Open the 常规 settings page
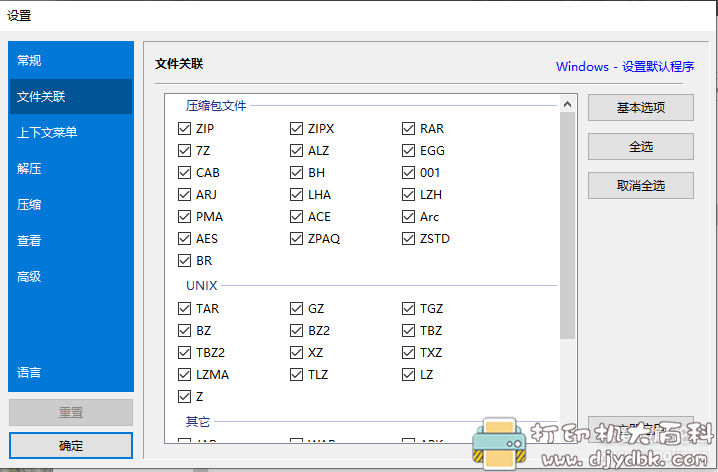Viewport: 718px width, 472px height. [71, 60]
